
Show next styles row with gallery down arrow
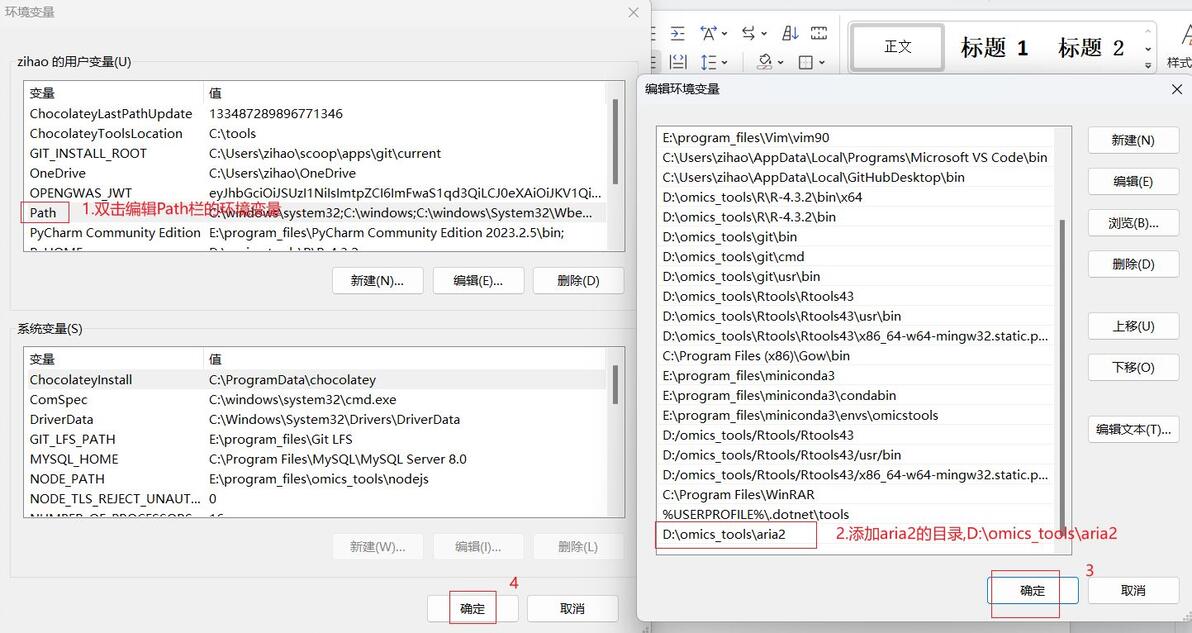1148,49
